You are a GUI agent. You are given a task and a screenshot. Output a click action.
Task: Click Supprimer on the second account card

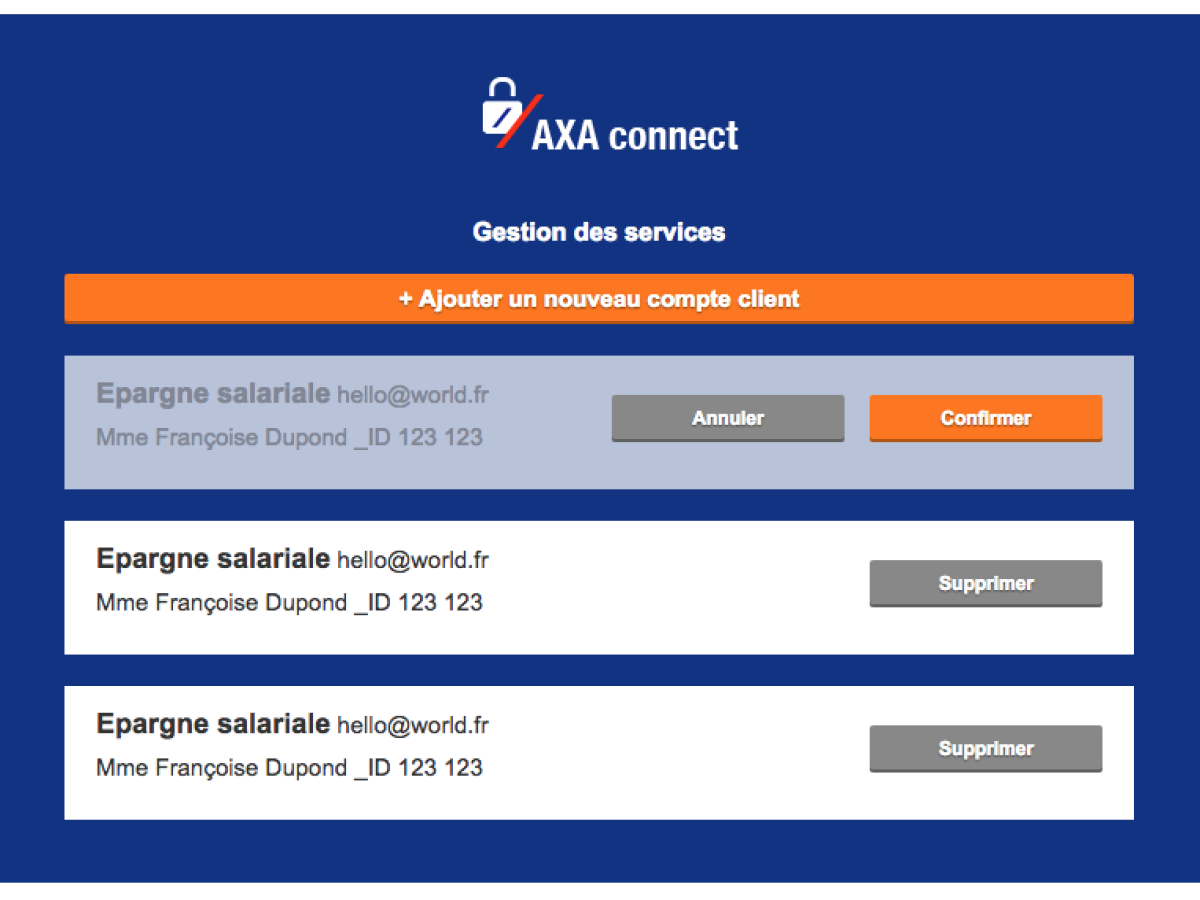[x=986, y=583]
